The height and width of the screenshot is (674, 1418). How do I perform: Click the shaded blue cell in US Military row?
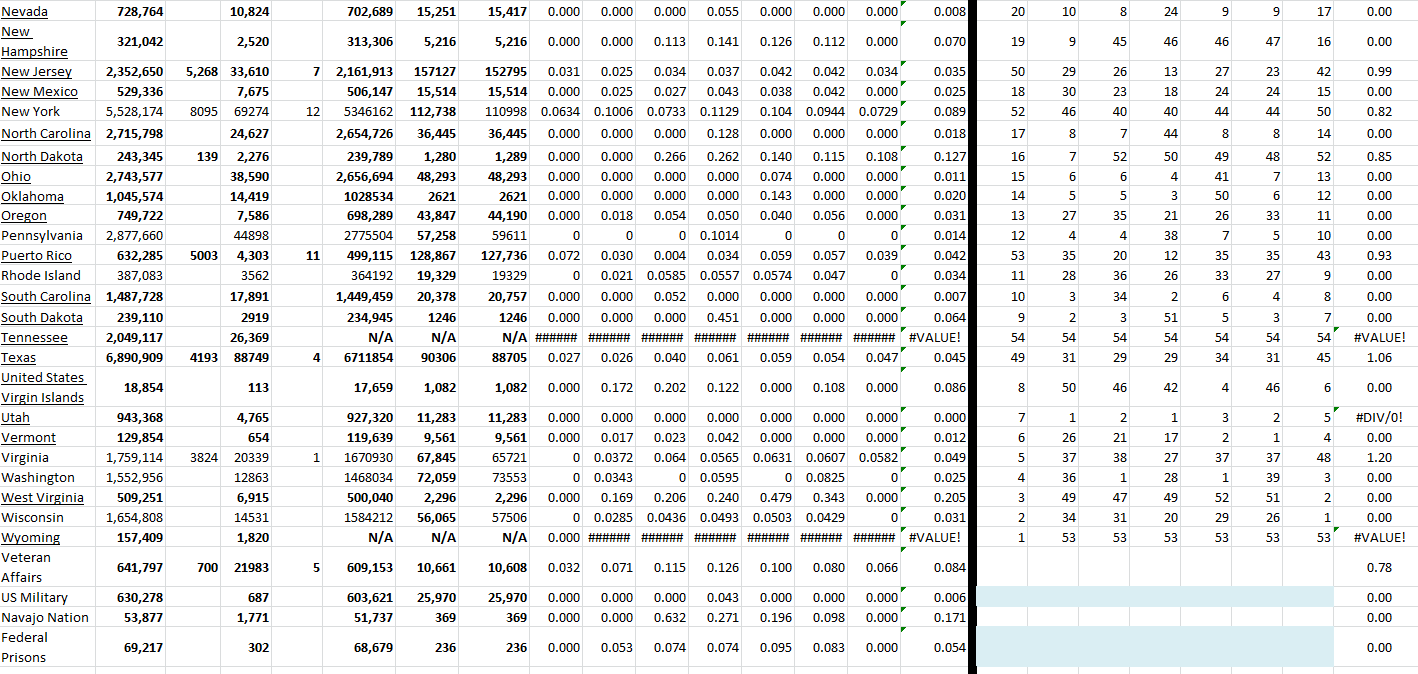click(x=1100, y=597)
